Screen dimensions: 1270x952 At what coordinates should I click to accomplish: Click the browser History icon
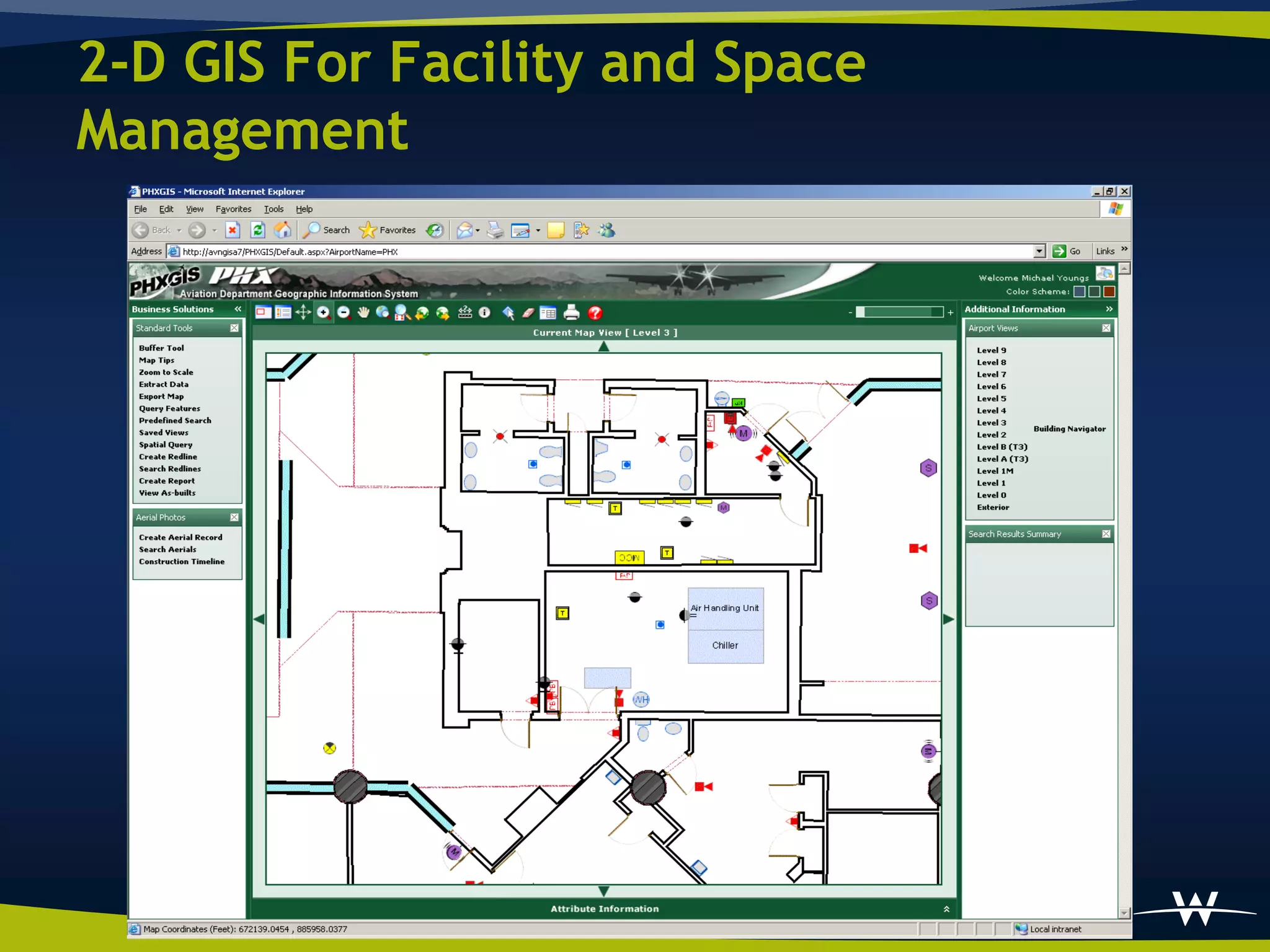[x=435, y=230]
